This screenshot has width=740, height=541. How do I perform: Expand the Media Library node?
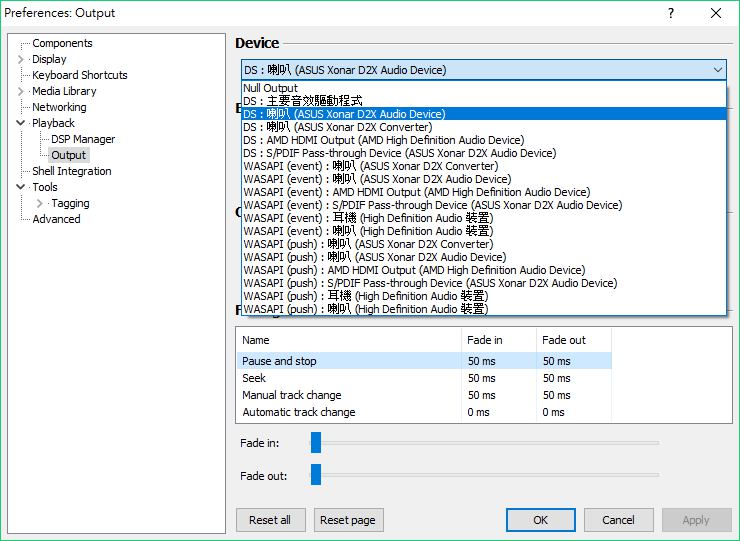pos(20,91)
